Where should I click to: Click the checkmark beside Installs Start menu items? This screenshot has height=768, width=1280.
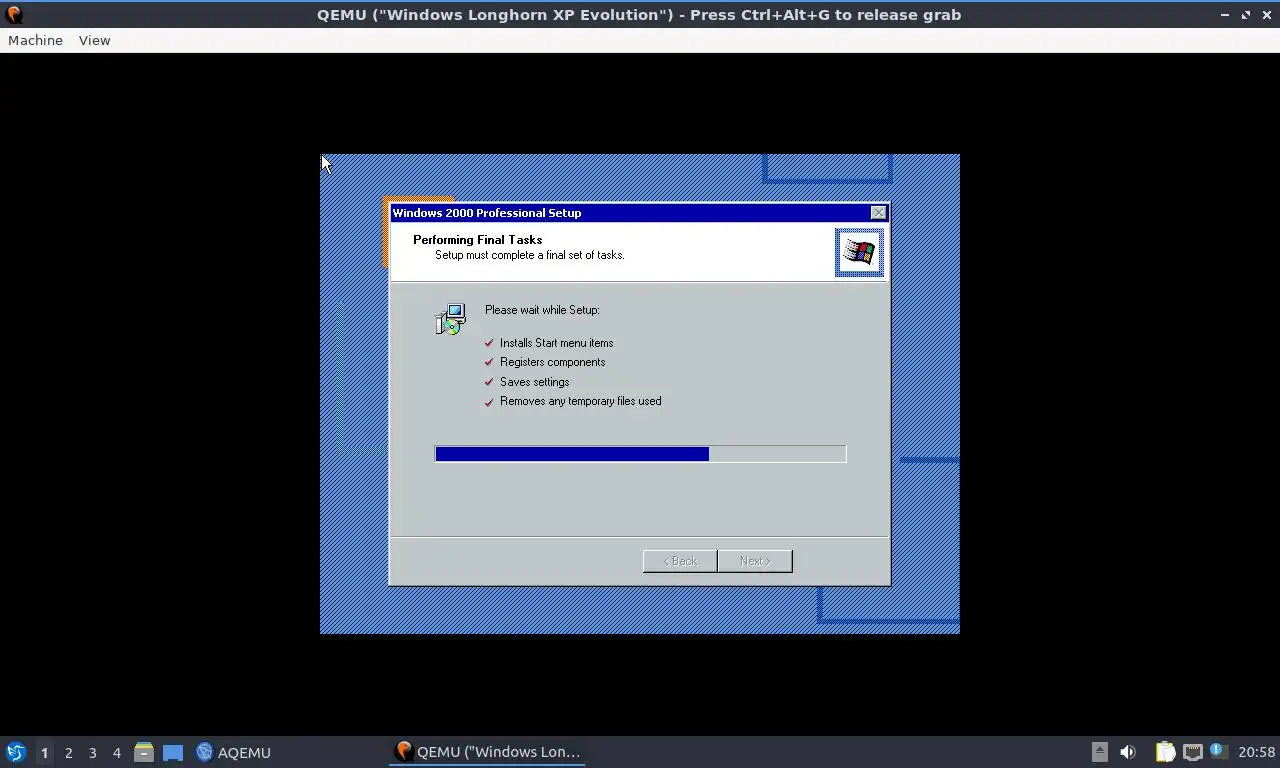coord(489,343)
